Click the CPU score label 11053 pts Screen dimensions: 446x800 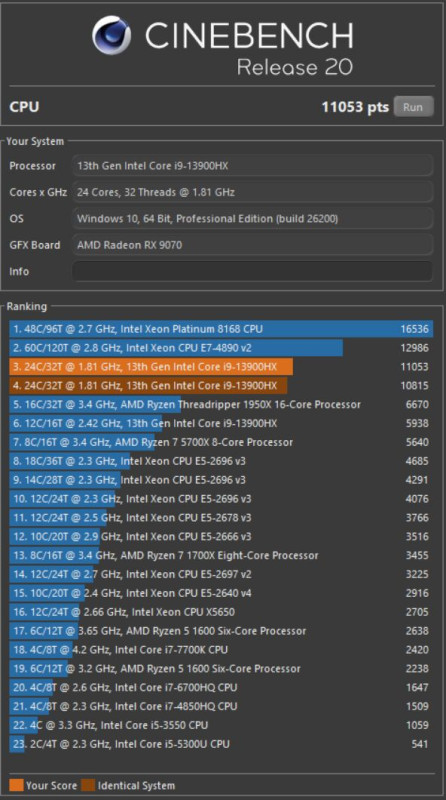(355, 107)
